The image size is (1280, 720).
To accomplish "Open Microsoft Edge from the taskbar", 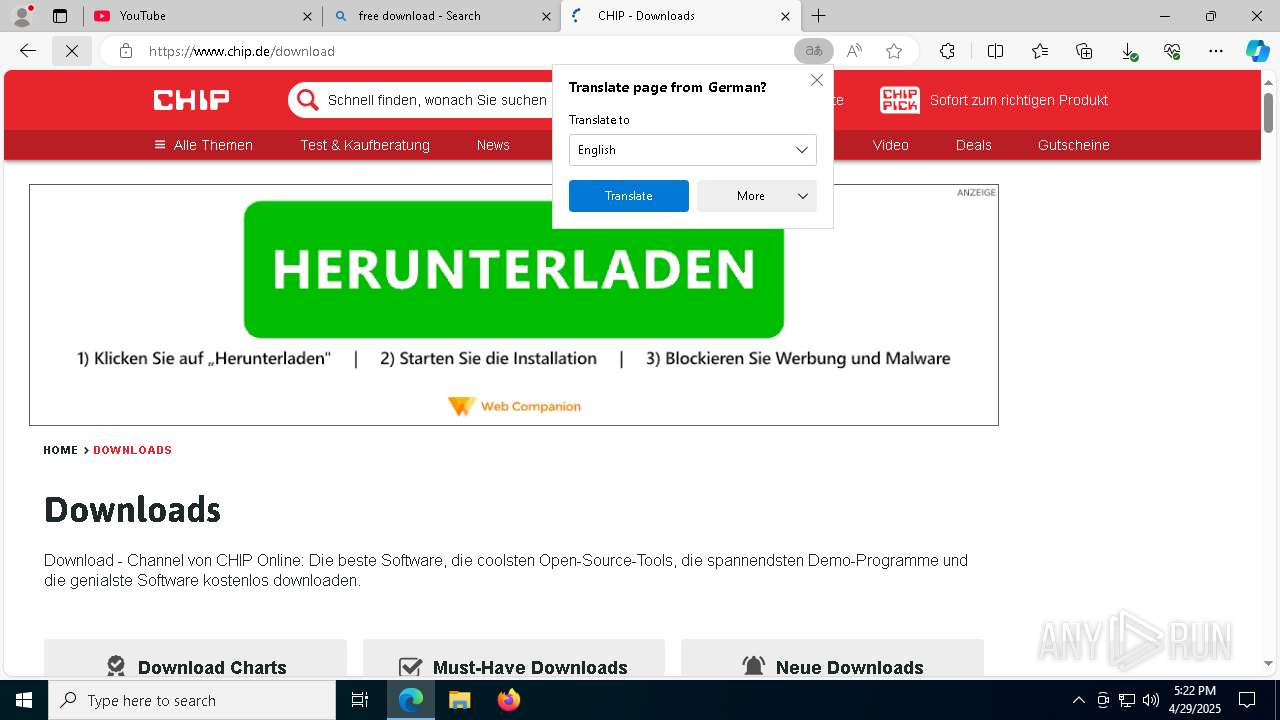I will (411, 700).
